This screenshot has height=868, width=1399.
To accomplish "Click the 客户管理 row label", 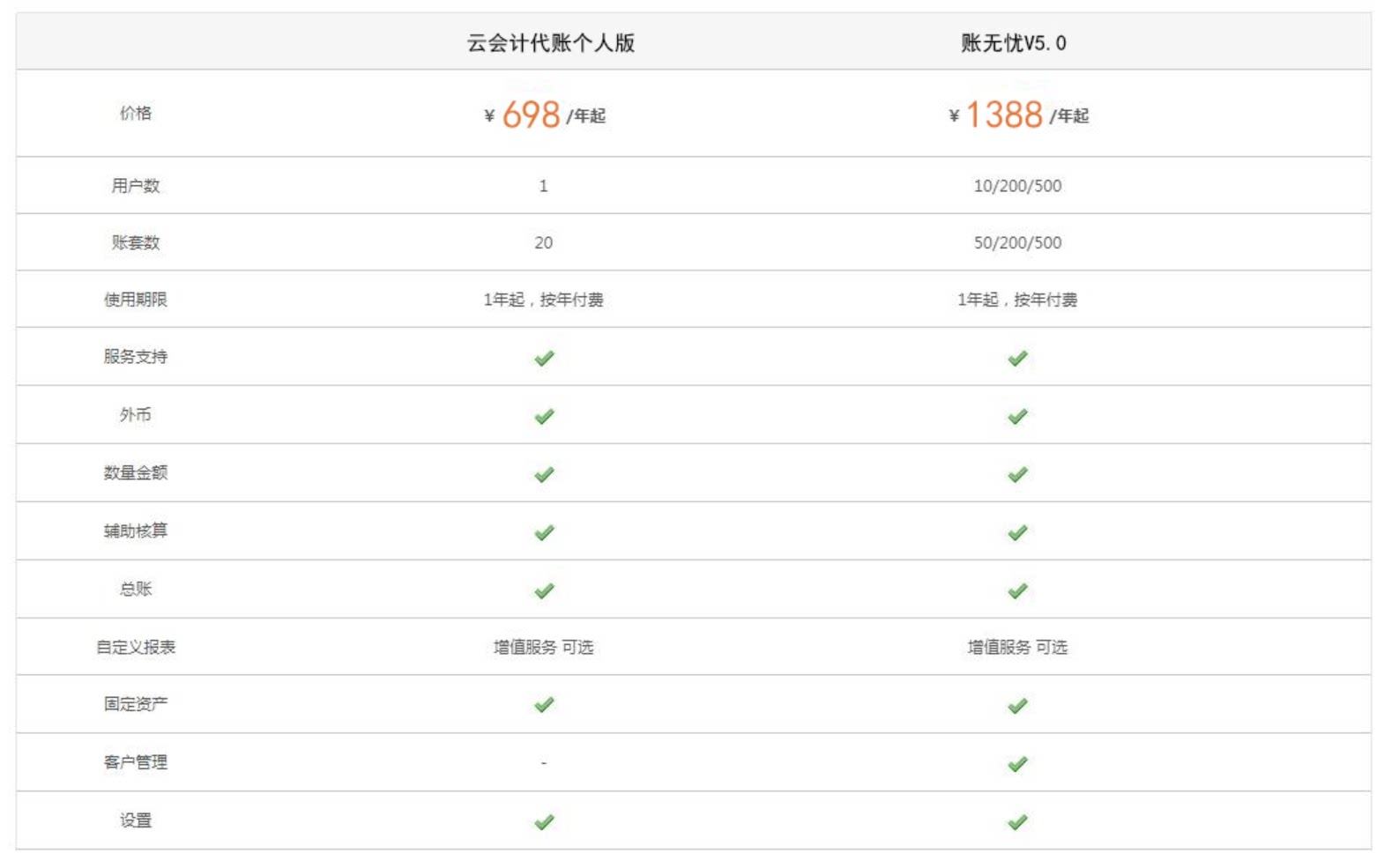I will (136, 762).
